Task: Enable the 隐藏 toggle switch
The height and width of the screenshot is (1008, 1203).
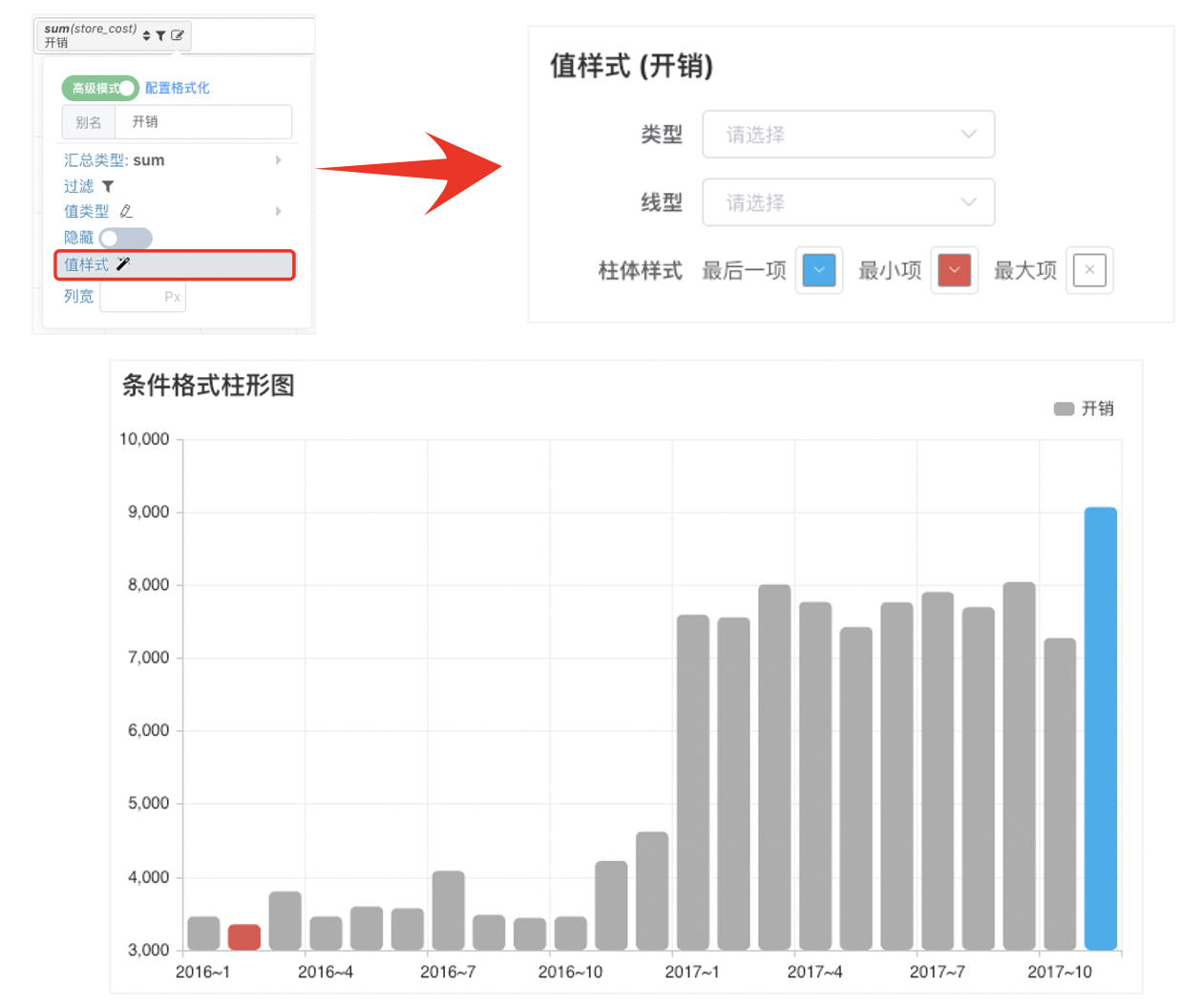Action: [126, 238]
